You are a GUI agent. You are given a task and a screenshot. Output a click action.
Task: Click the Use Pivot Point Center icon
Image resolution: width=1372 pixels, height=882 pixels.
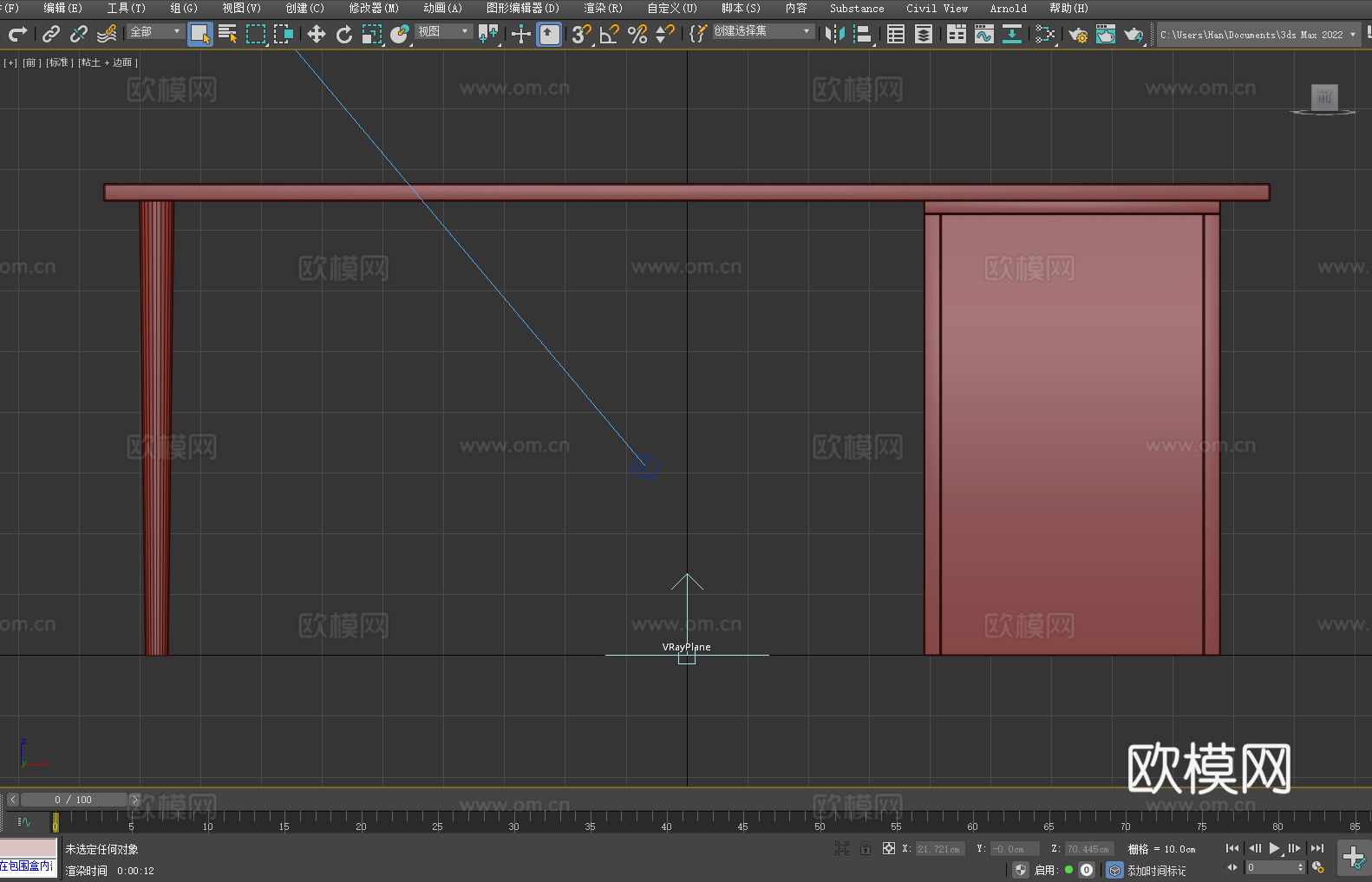(x=488, y=34)
